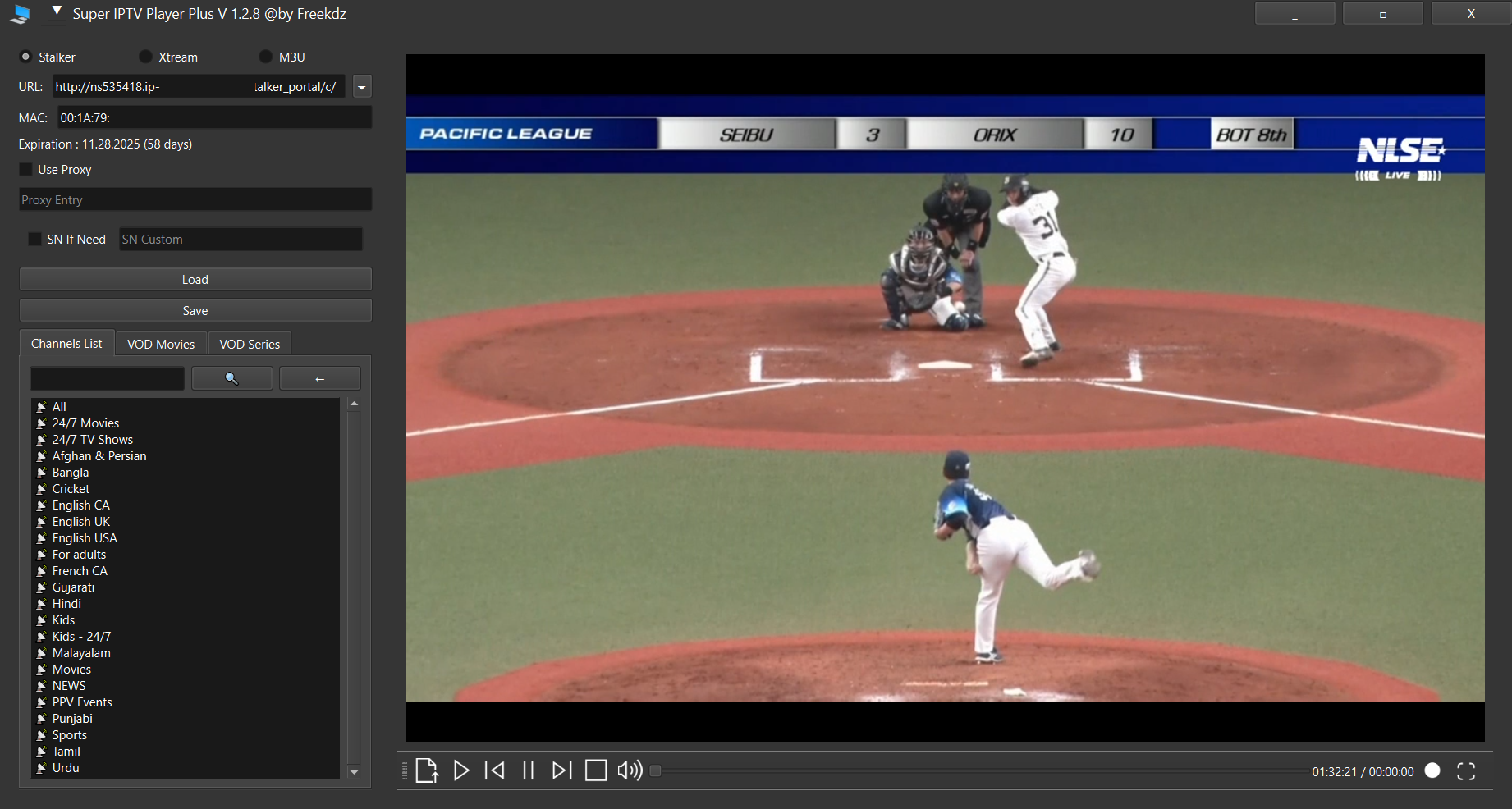Tick the SN If Need checkbox

(34, 239)
